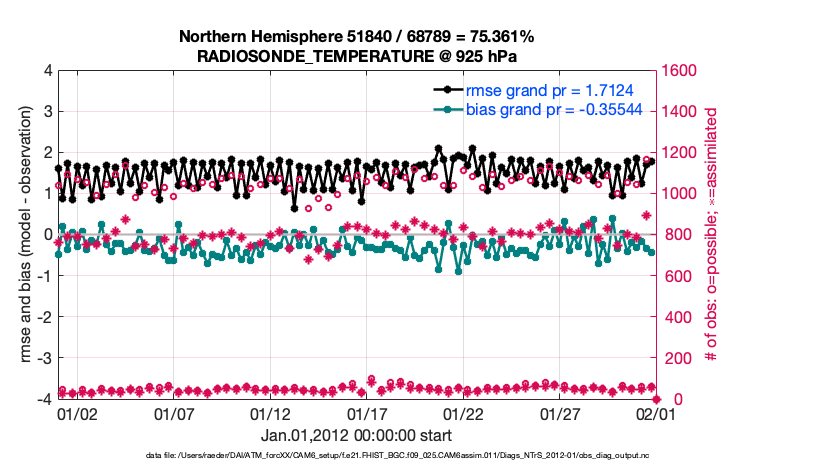
Task: Click the Northern Hemisphere title line
Action: (x=356, y=36)
